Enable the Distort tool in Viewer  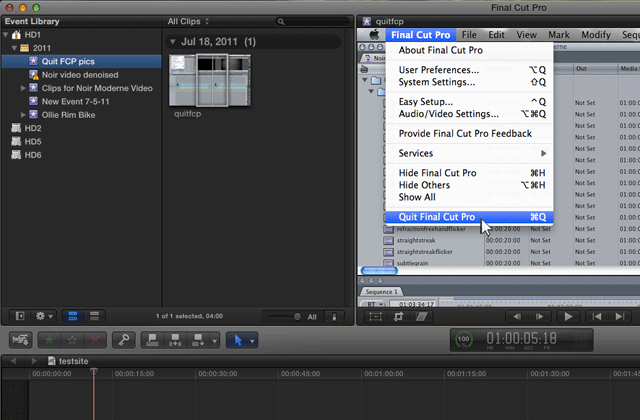point(421,316)
